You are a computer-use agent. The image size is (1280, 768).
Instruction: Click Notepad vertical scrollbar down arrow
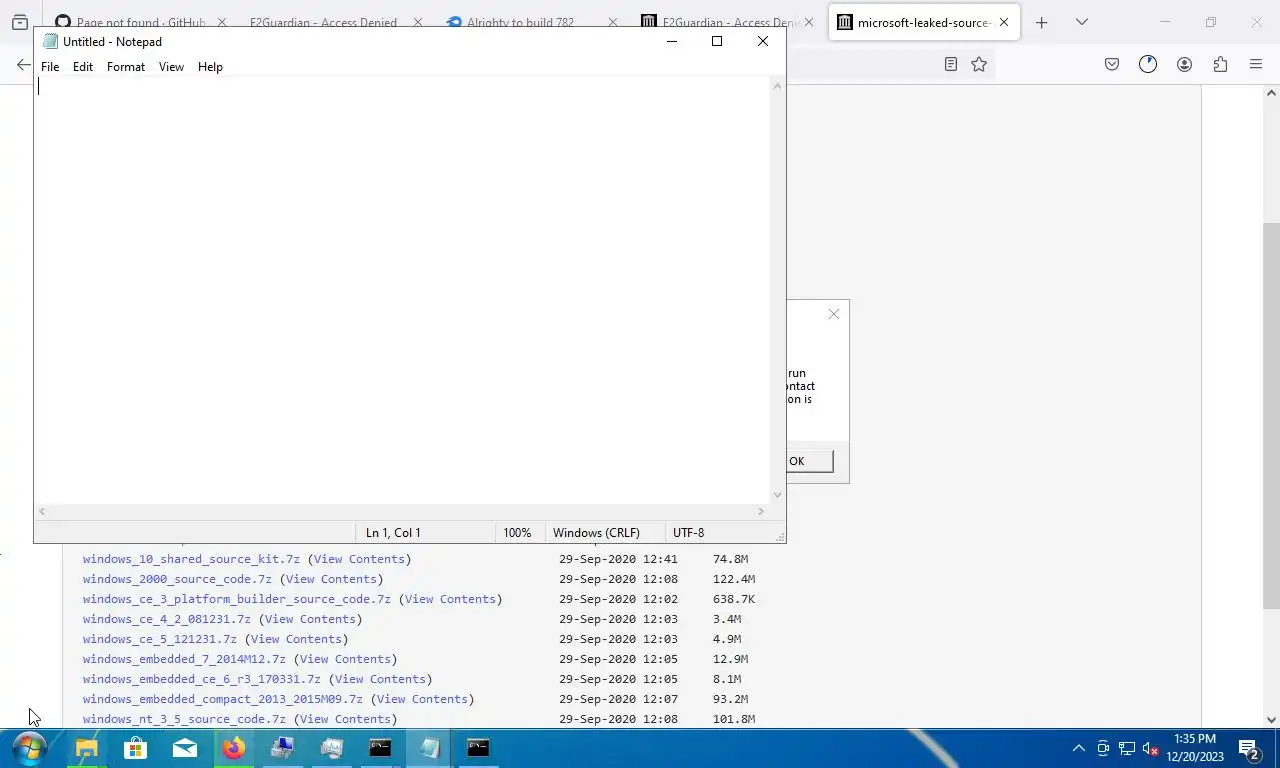click(777, 495)
